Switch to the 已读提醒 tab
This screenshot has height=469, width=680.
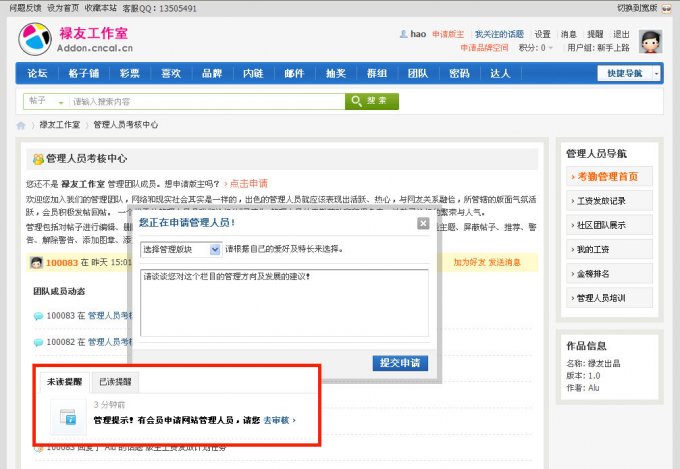coord(115,382)
